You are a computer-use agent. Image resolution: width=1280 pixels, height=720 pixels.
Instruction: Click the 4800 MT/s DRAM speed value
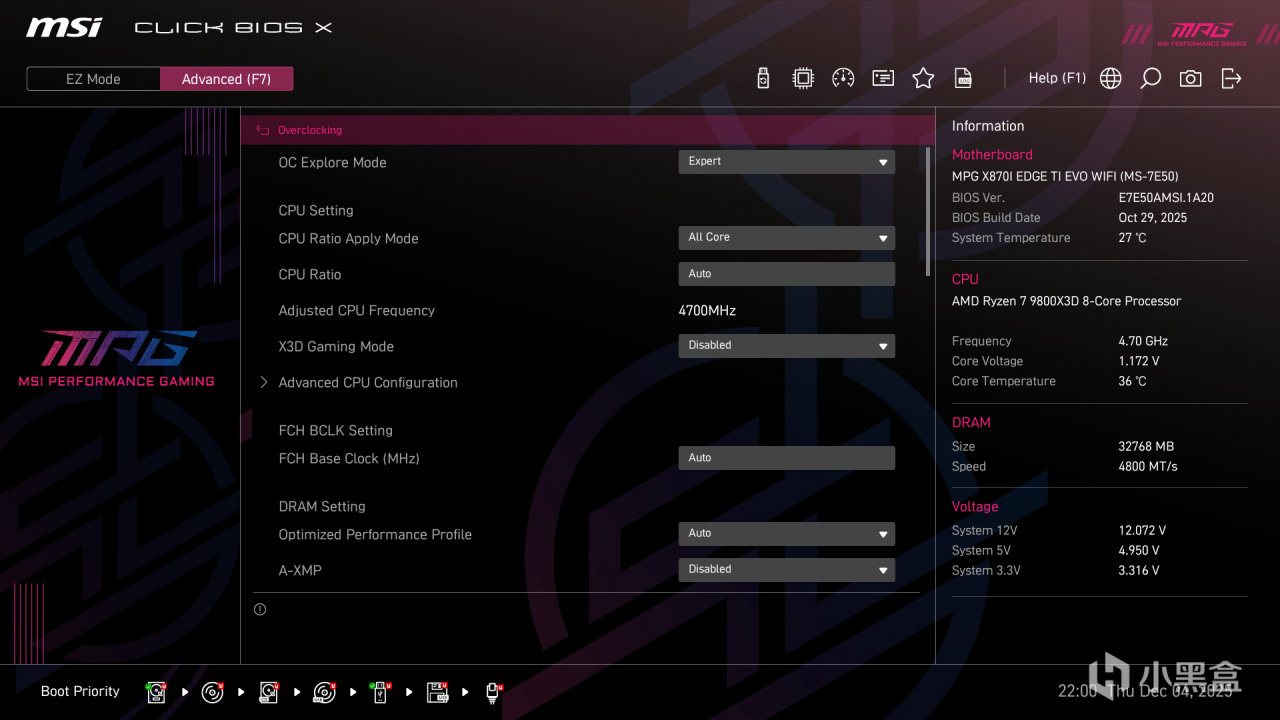click(x=1148, y=466)
